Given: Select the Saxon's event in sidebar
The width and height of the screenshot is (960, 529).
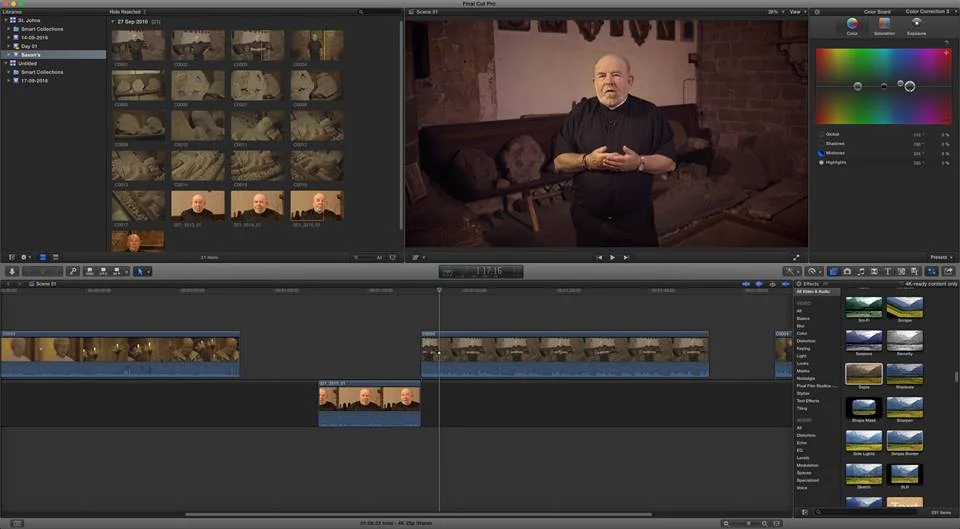Looking at the screenshot, I should [x=53, y=54].
